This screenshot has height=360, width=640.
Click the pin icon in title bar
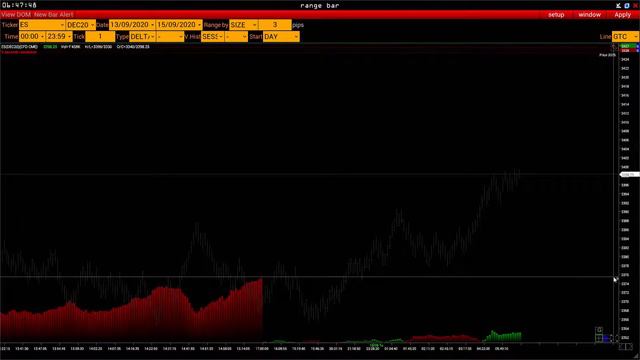[x=618, y=5]
